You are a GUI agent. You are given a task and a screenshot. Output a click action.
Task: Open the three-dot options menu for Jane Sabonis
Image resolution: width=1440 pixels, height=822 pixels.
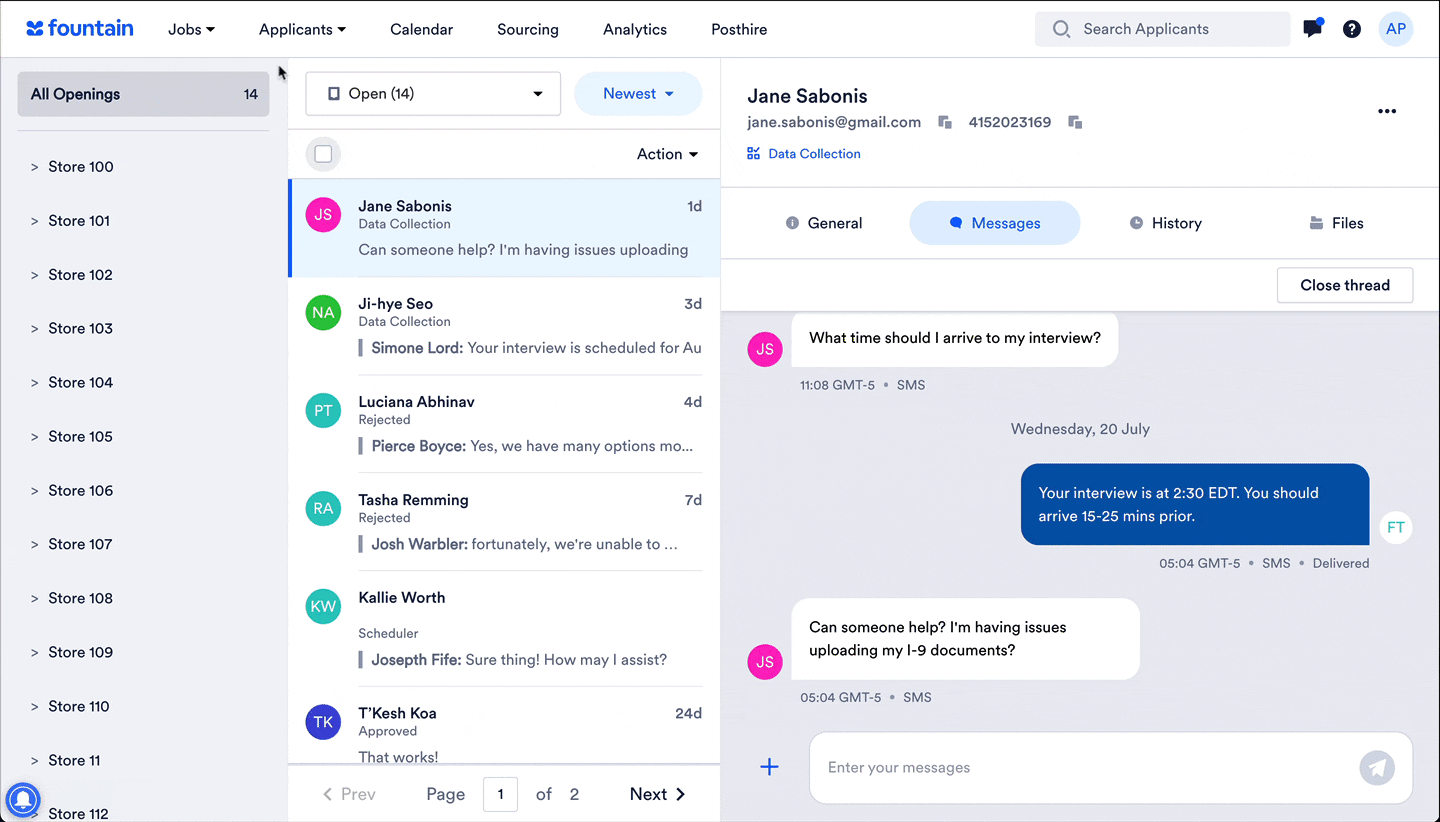(1387, 111)
